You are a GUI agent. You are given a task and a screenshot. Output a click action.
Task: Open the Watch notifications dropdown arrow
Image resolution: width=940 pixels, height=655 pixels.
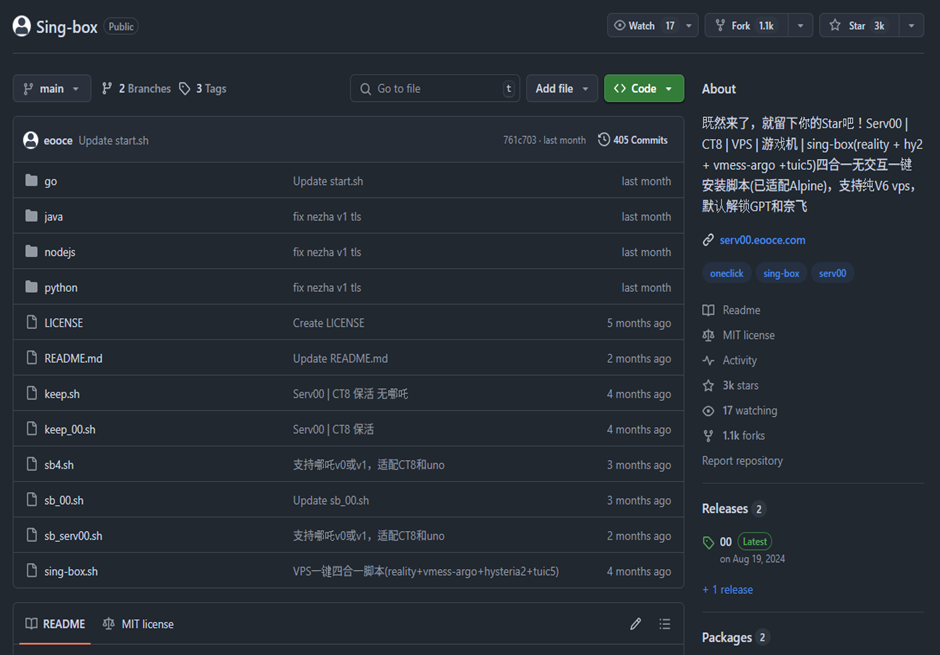coord(689,26)
